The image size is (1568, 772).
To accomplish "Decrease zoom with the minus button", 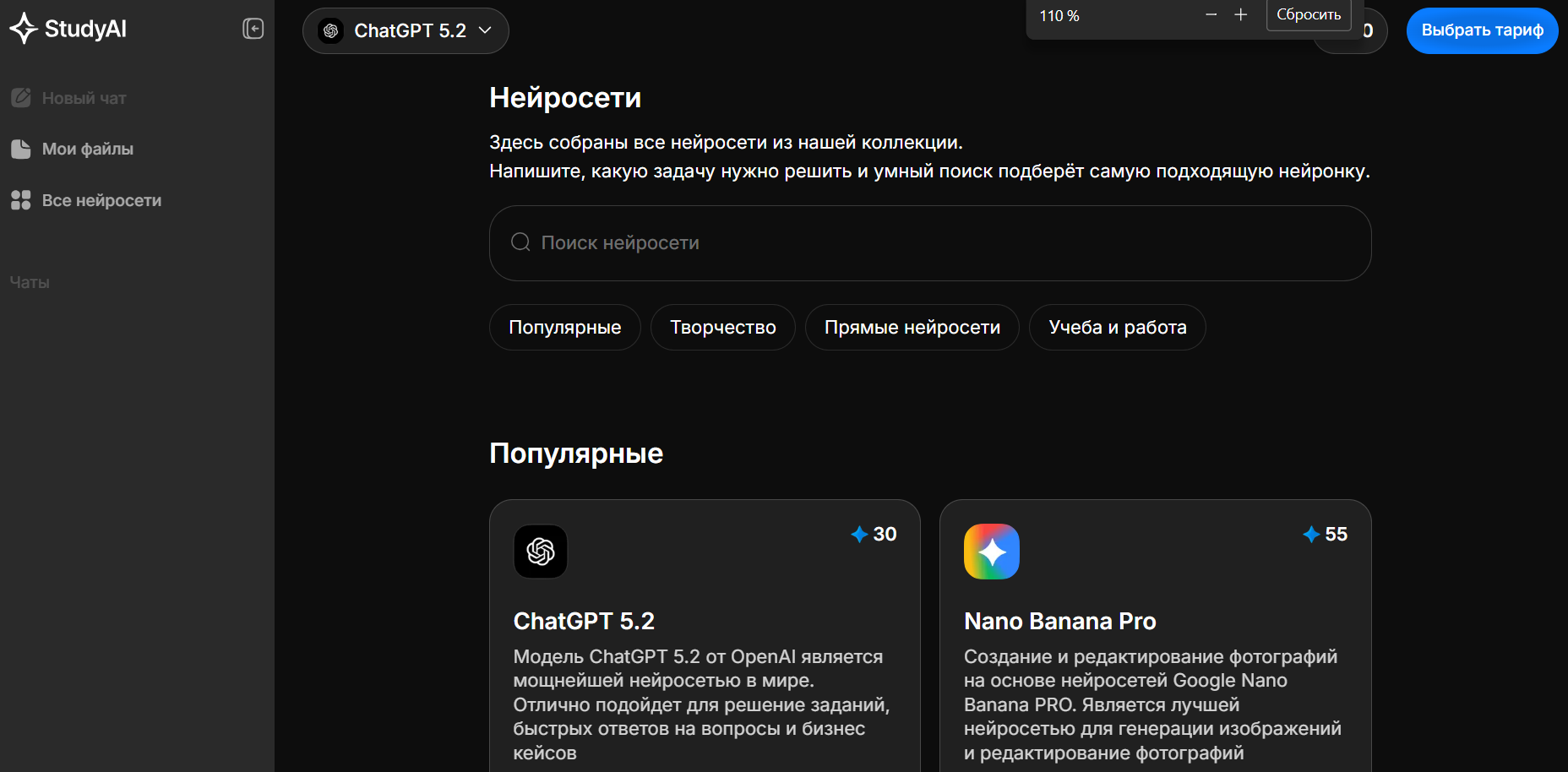I will pyautogui.click(x=1211, y=14).
